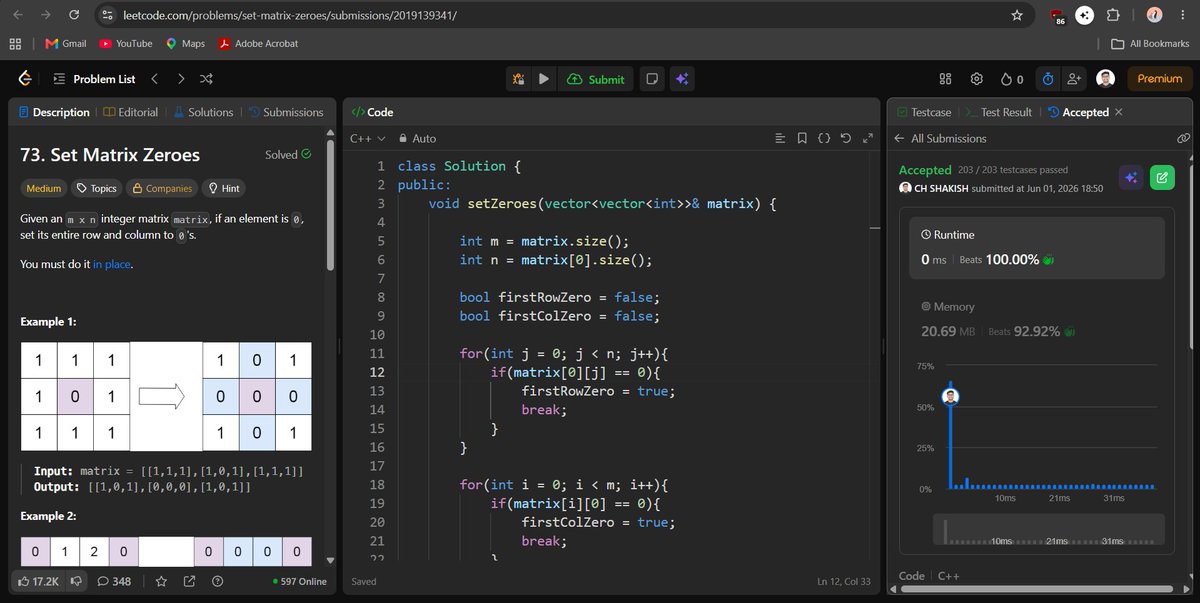Go to previous problem arrow

(x=154, y=79)
